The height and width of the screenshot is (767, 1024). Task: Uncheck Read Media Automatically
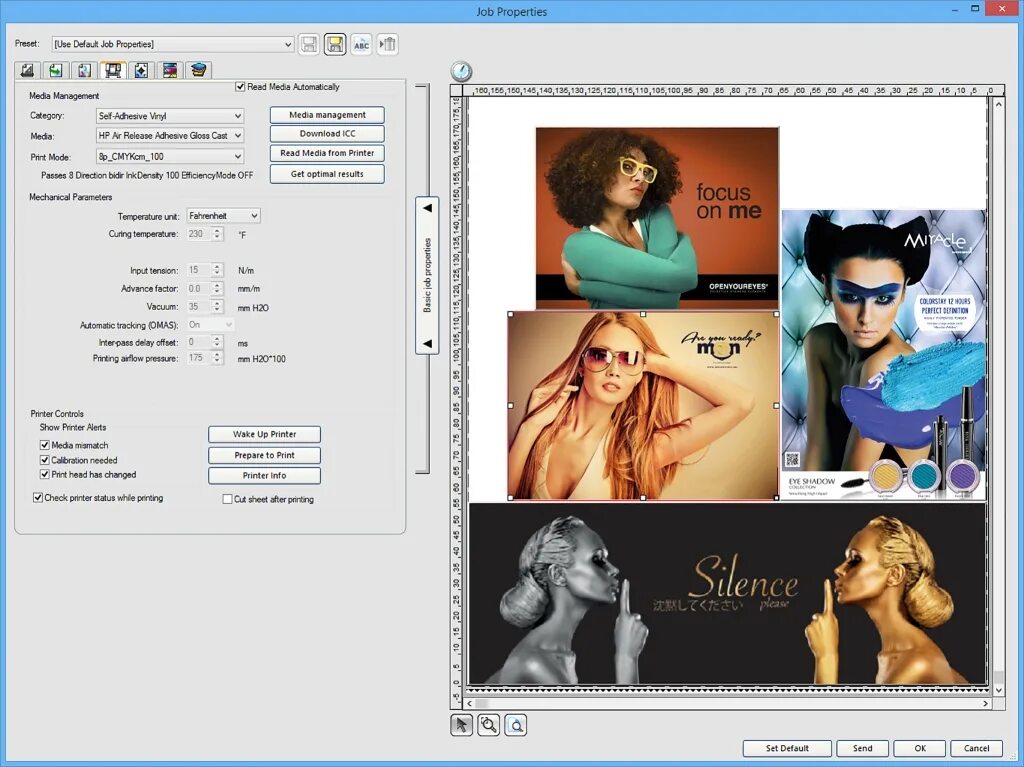coord(240,86)
